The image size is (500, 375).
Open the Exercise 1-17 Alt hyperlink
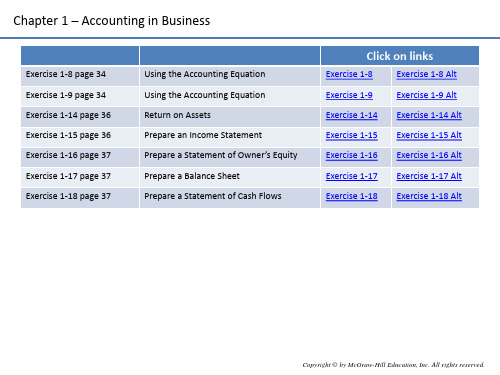click(x=429, y=176)
